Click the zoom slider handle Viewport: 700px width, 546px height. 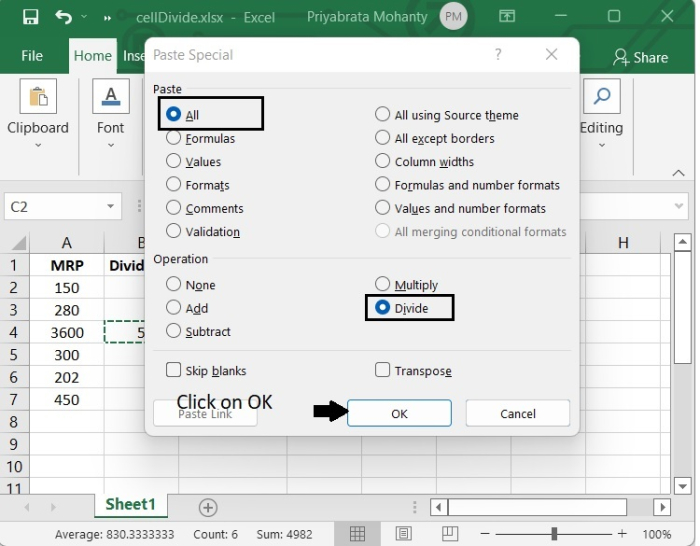click(554, 534)
